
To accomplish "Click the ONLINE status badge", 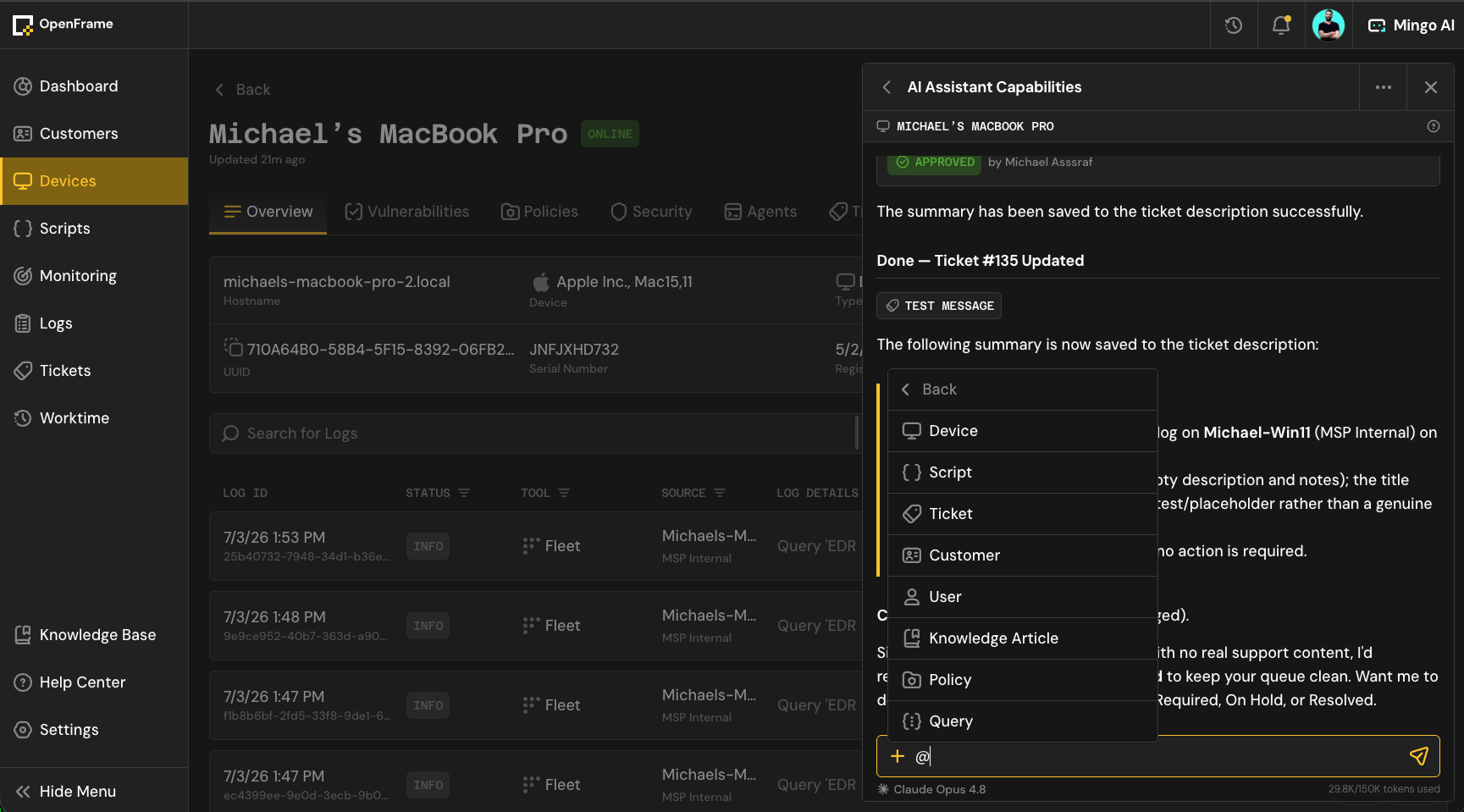I will tap(610, 134).
